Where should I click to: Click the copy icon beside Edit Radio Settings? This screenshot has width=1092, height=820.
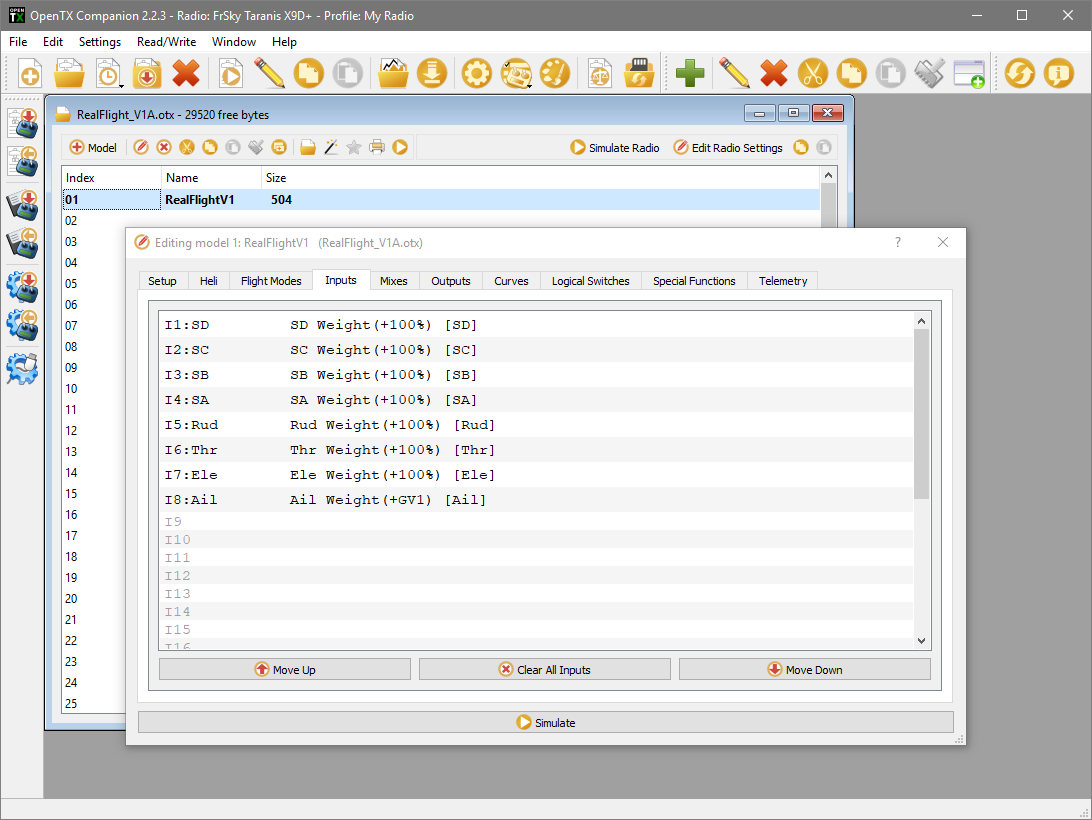801,147
